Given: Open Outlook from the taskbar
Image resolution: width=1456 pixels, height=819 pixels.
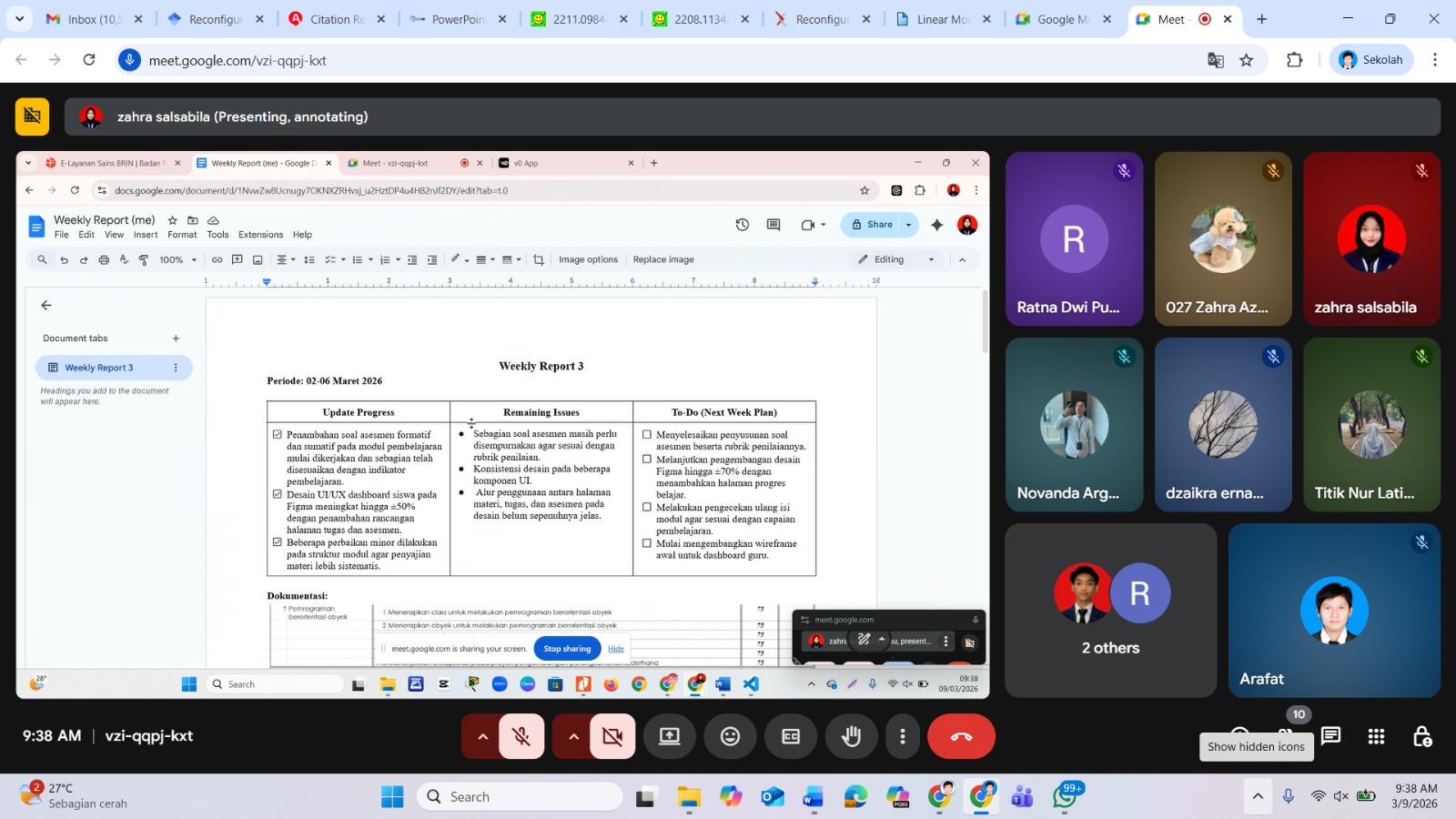Looking at the screenshot, I should coord(773,797).
